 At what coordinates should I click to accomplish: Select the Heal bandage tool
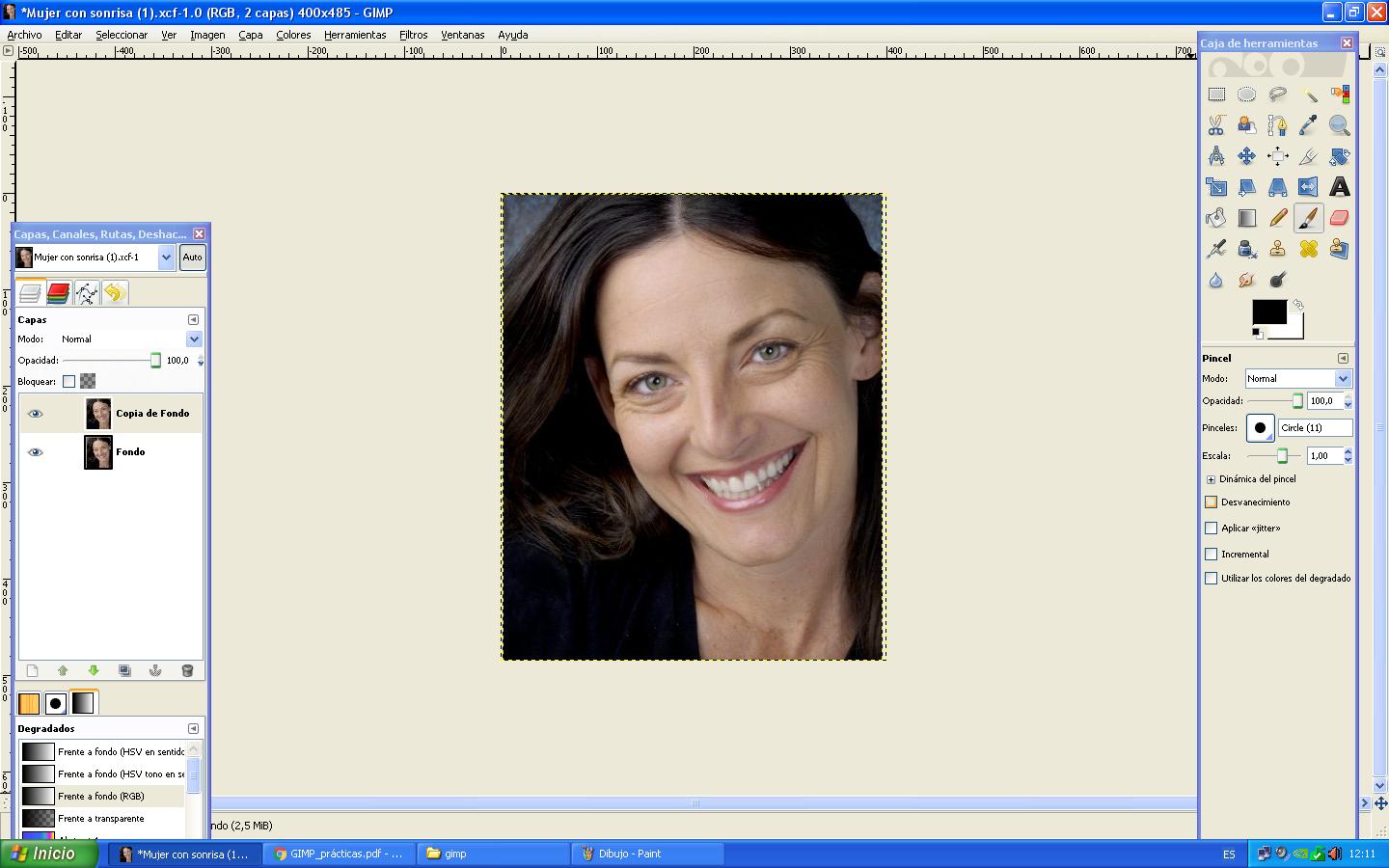[x=1309, y=249]
